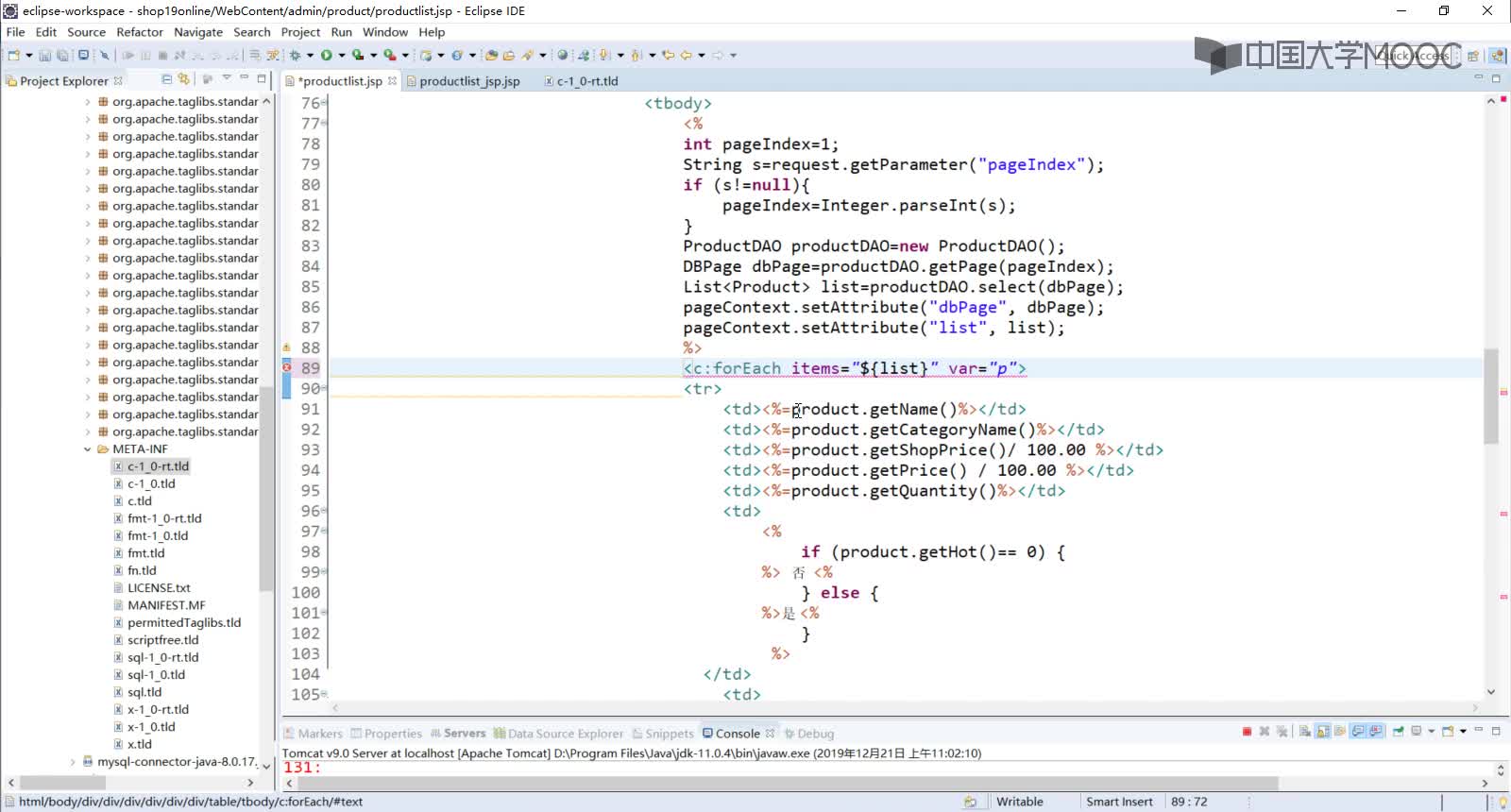This screenshot has width=1511, height=812.
Task: Click the New file toolbar icon
Action: click(x=13, y=55)
